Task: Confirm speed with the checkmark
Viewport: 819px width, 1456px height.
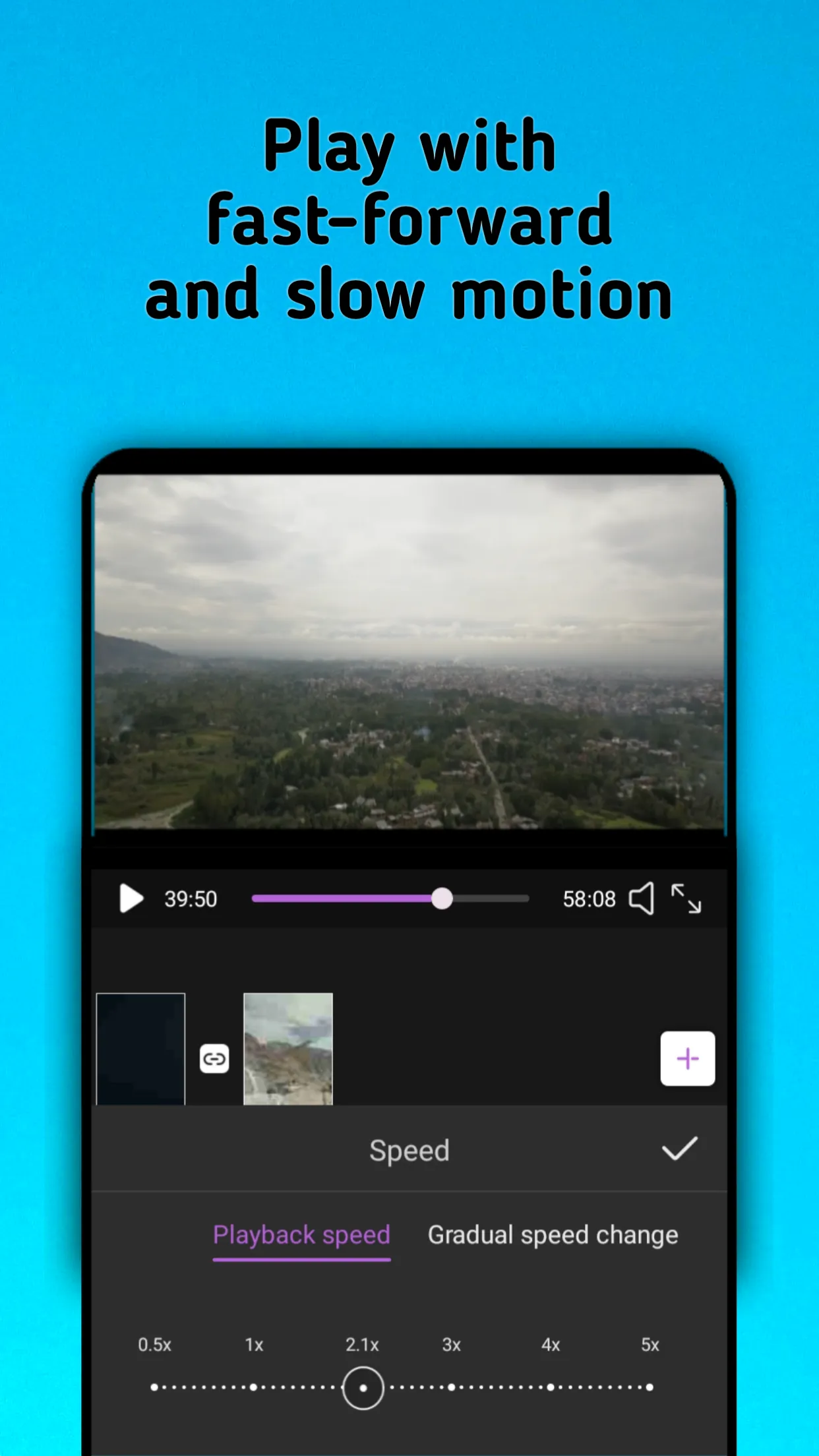Action: (x=679, y=1149)
